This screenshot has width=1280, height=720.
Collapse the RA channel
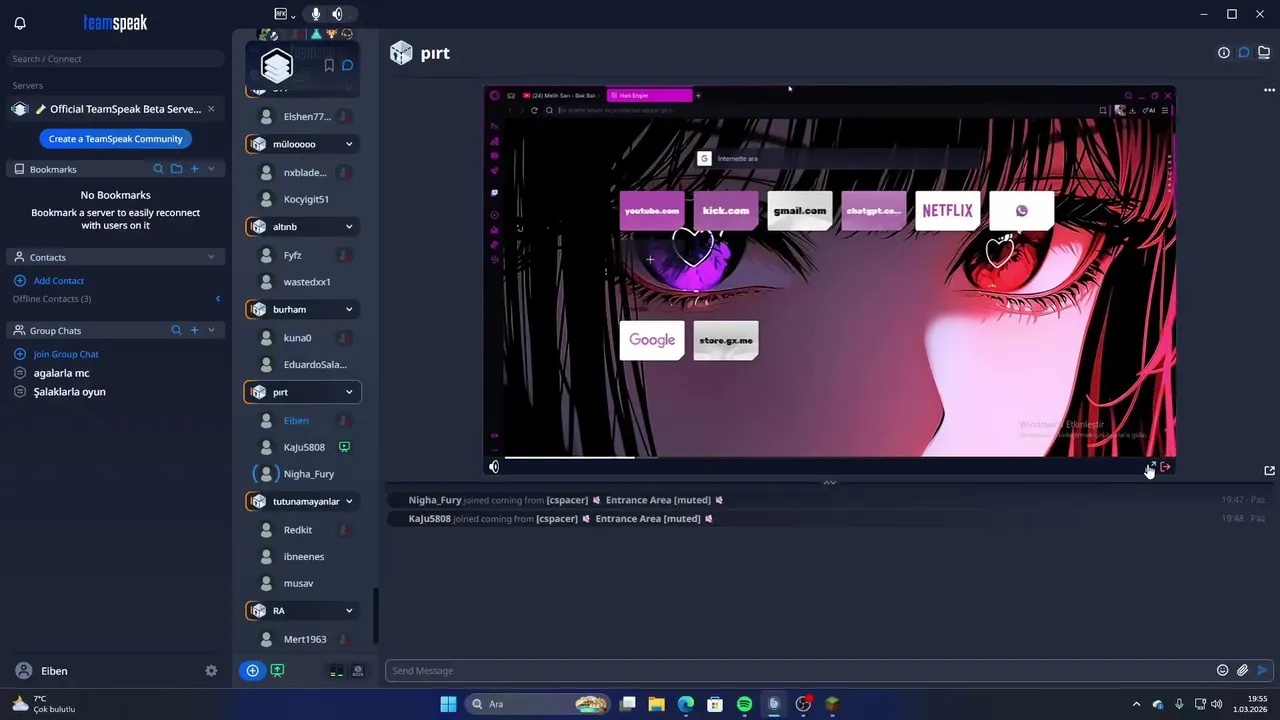[x=349, y=610]
